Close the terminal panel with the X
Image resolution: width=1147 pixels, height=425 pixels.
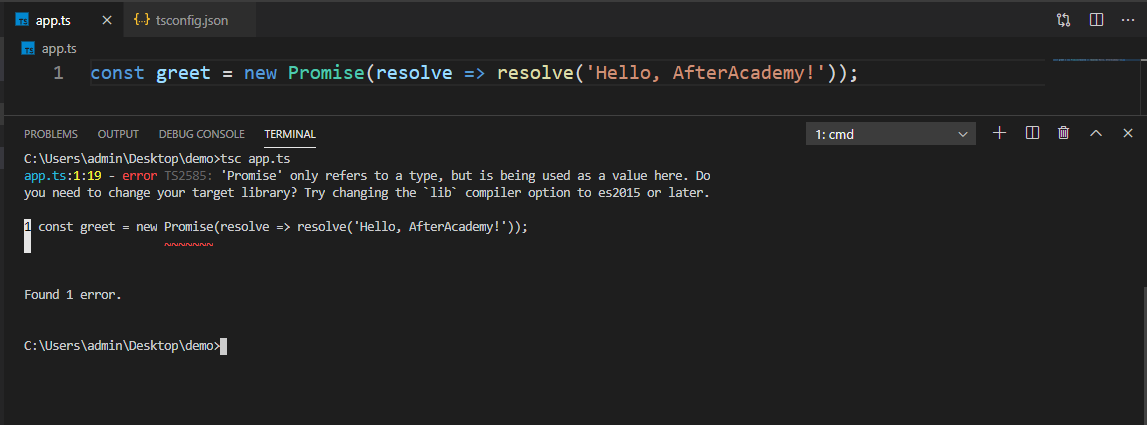click(x=1128, y=133)
